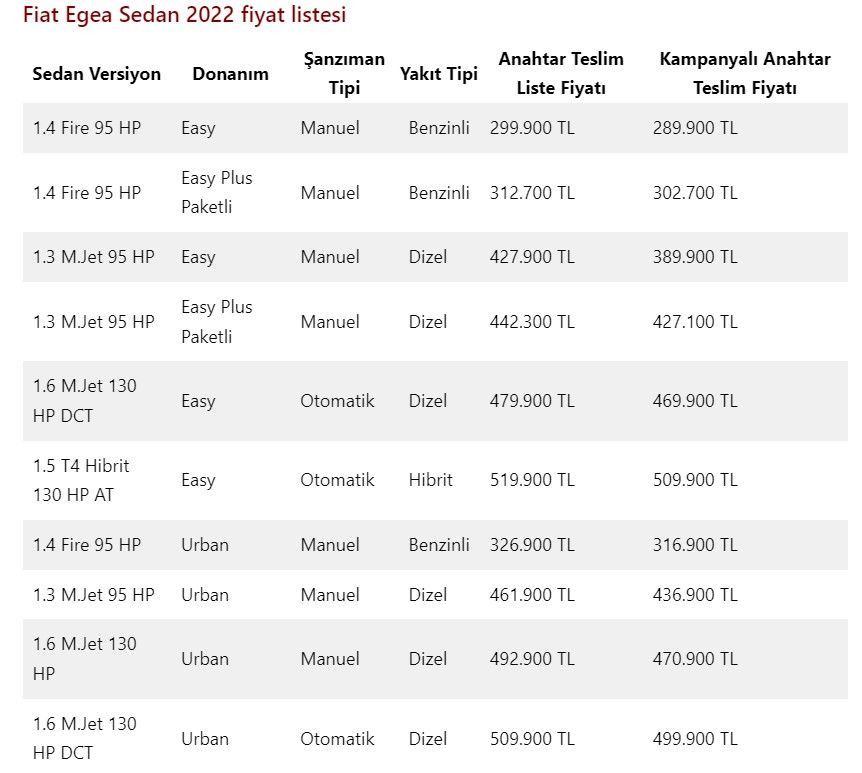Click 'Anahtar Teslim Liste Fiyatı' header
Screen dimensions: 862x773
click(x=561, y=73)
